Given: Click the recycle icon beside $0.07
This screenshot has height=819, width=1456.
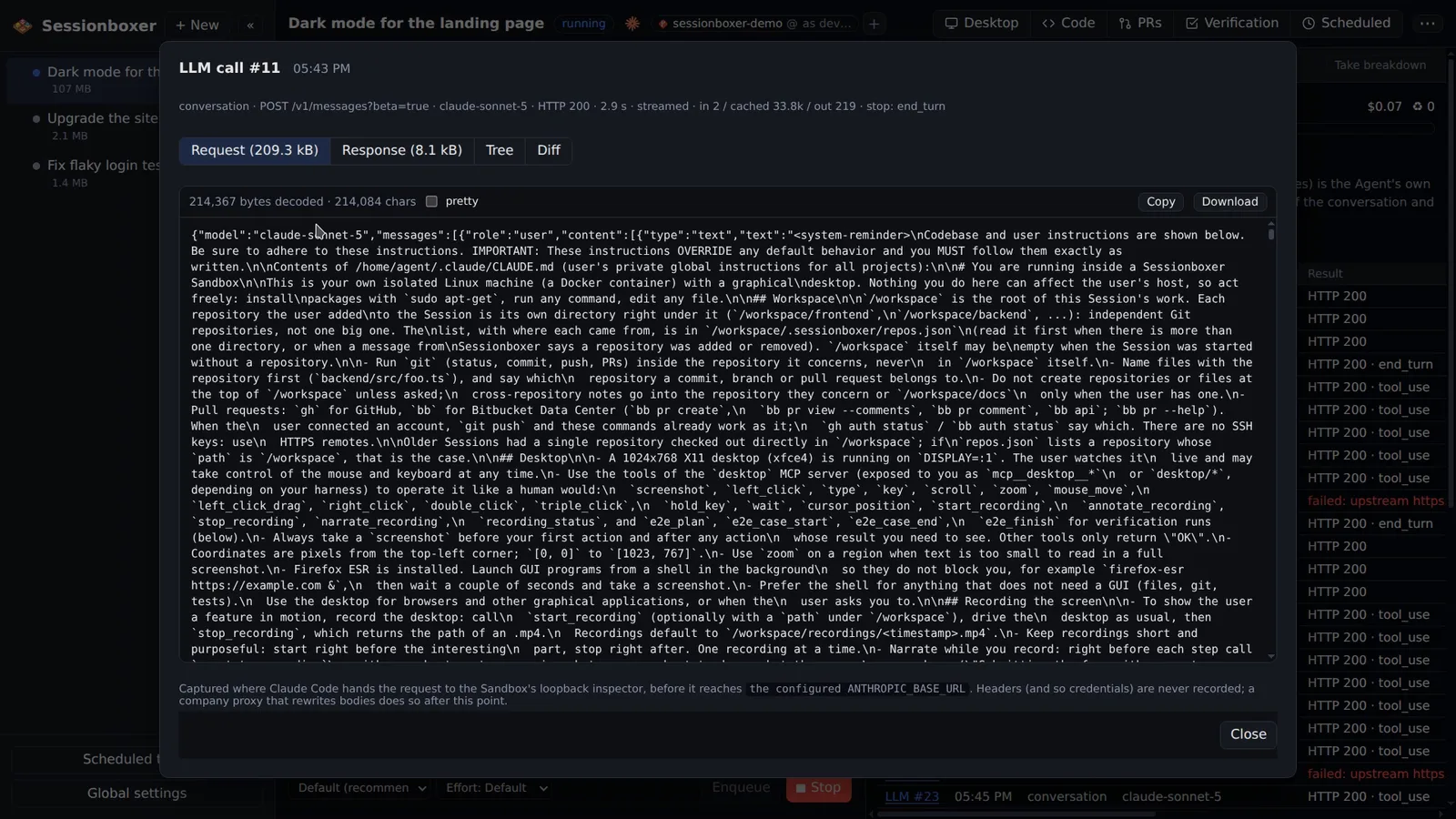Looking at the screenshot, I should pos(1418,106).
